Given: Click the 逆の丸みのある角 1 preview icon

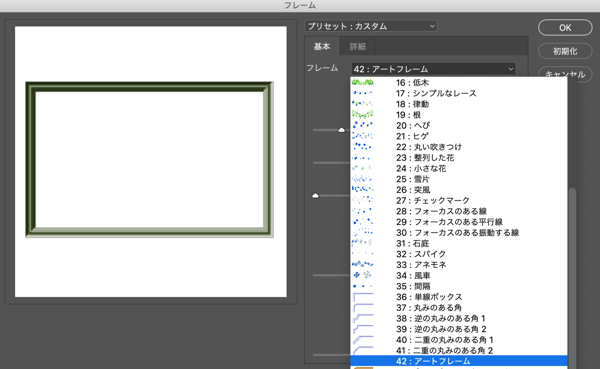Looking at the screenshot, I should (x=363, y=318).
